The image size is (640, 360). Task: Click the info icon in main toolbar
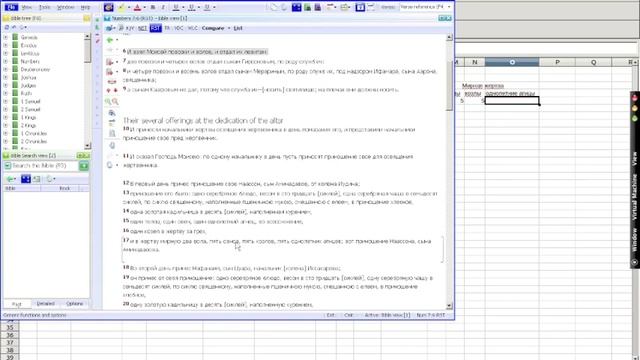click(360, 7)
